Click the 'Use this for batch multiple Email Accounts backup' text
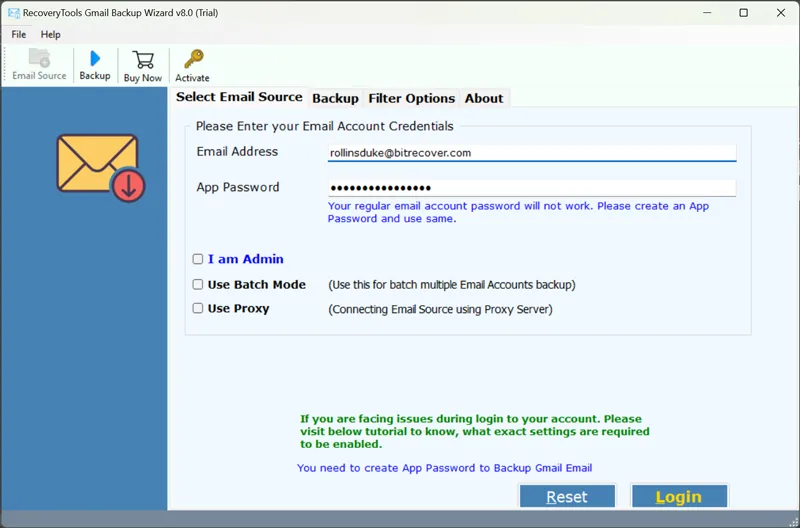This screenshot has width=800, height=528. click(x=452, y=285)
